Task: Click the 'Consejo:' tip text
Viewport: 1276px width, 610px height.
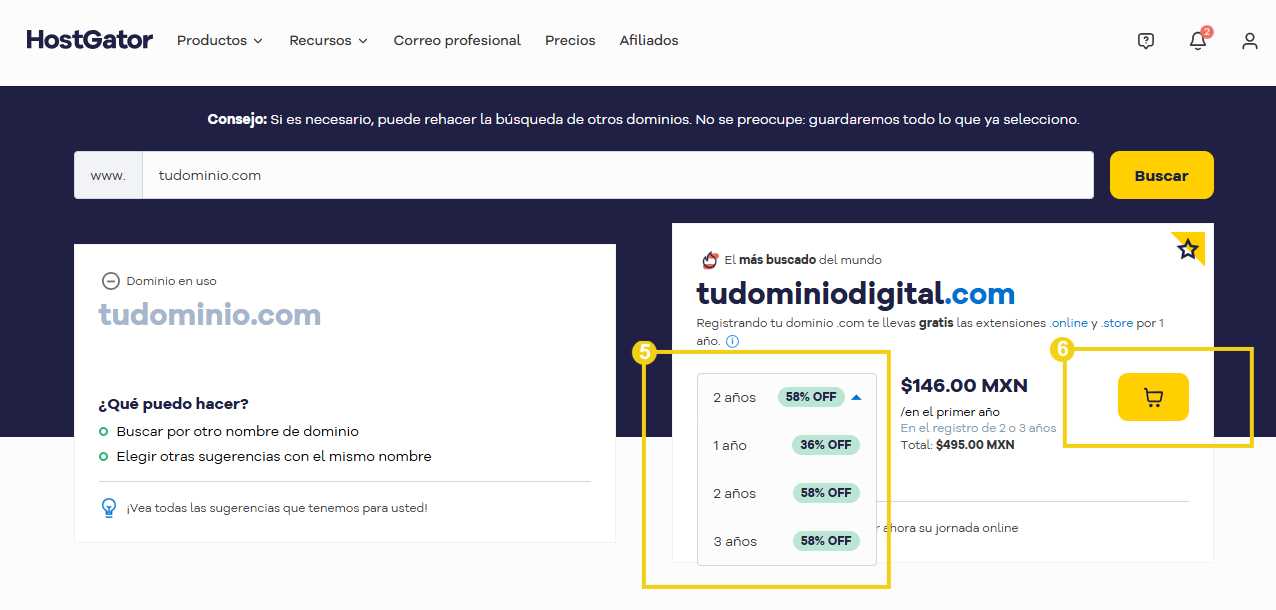Action: pyautogui.click(x=237, y=119)
